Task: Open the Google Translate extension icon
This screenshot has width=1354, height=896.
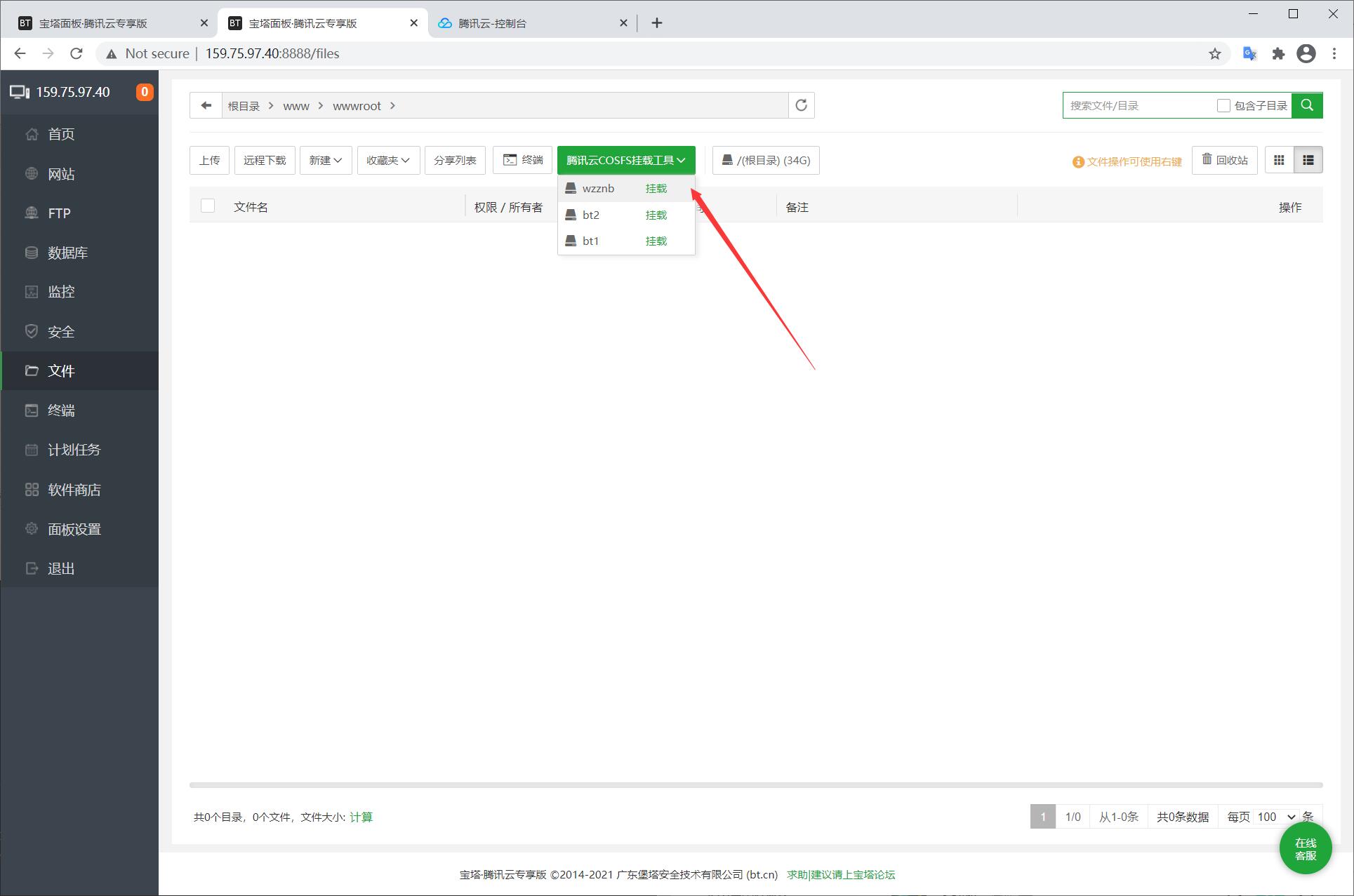Action: [x=1249, y=54]
